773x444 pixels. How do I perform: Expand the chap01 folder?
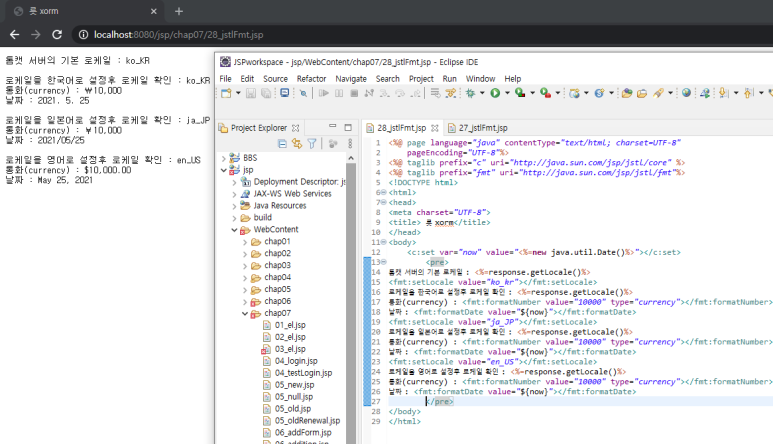coord(245,241)
